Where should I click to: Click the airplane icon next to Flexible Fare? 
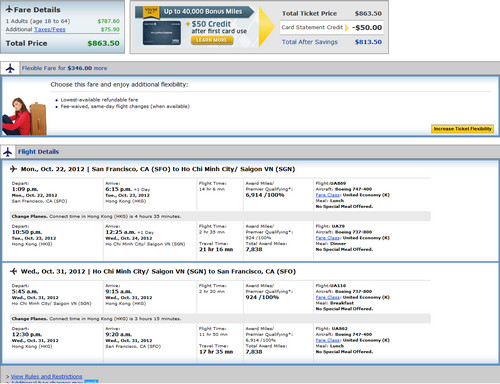(x=10, y=68)
